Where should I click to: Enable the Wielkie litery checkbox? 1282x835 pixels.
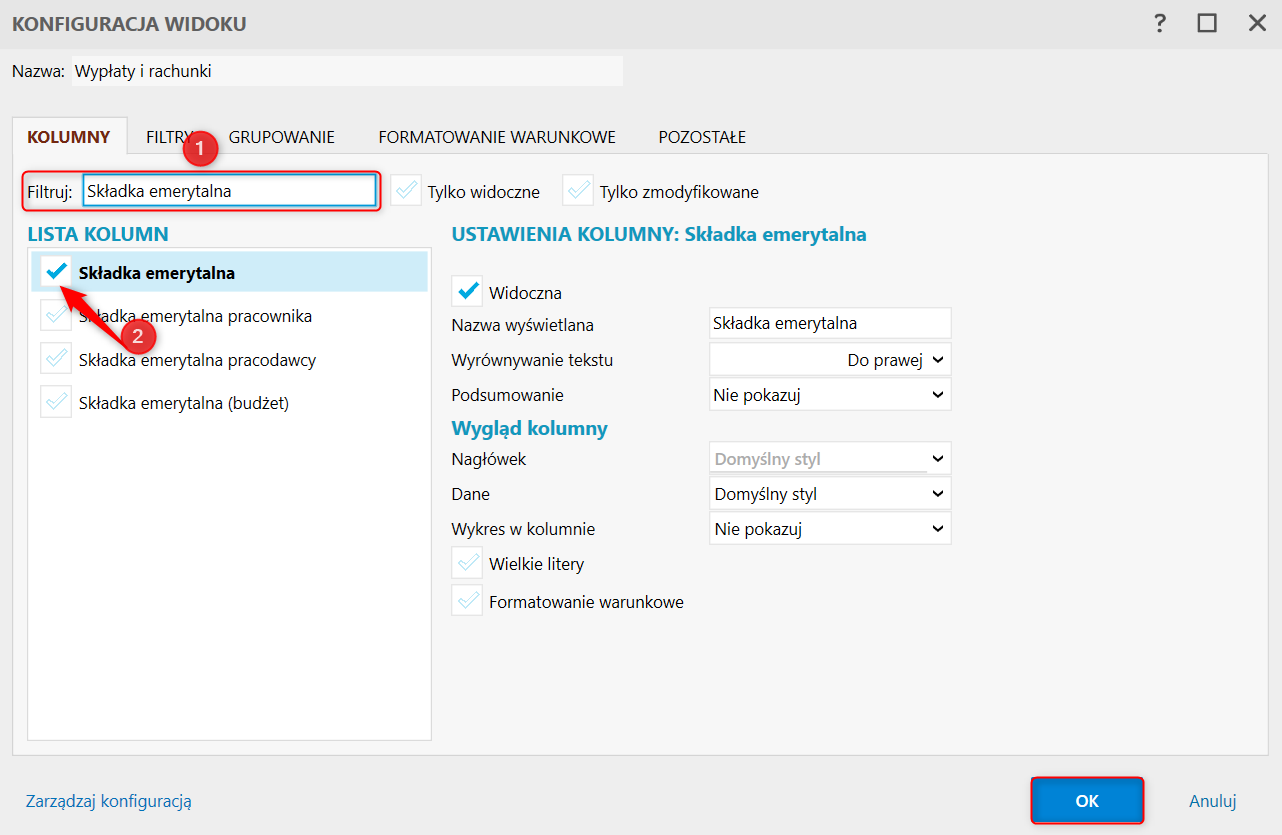pos(467,563)
